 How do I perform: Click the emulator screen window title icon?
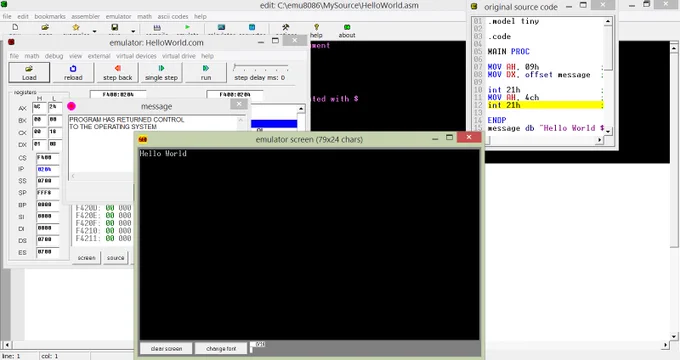(x=143, y=139)
